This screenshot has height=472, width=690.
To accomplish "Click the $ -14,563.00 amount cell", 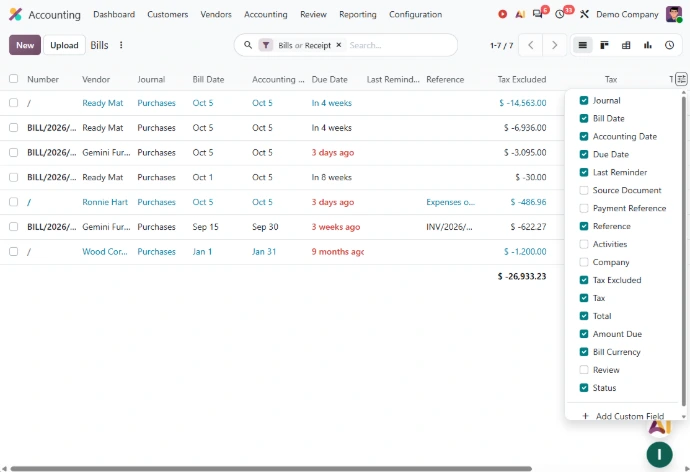I will point(523,103).
